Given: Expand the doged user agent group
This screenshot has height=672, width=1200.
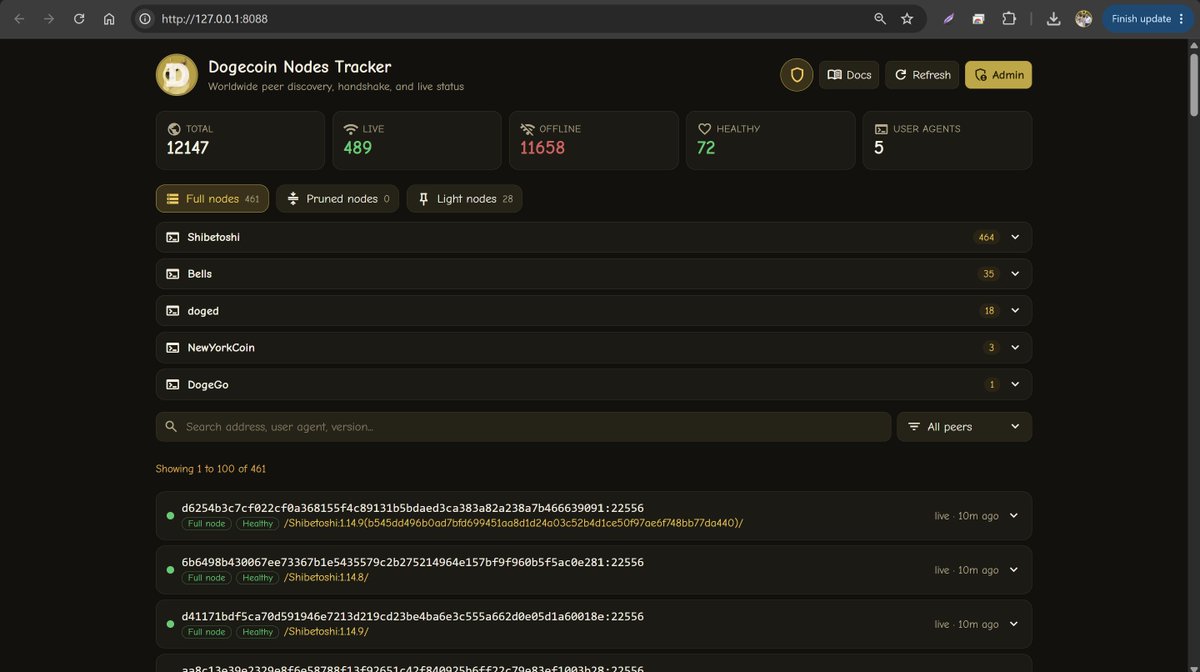Looking at the screenshot, I should tap(593, 311).
